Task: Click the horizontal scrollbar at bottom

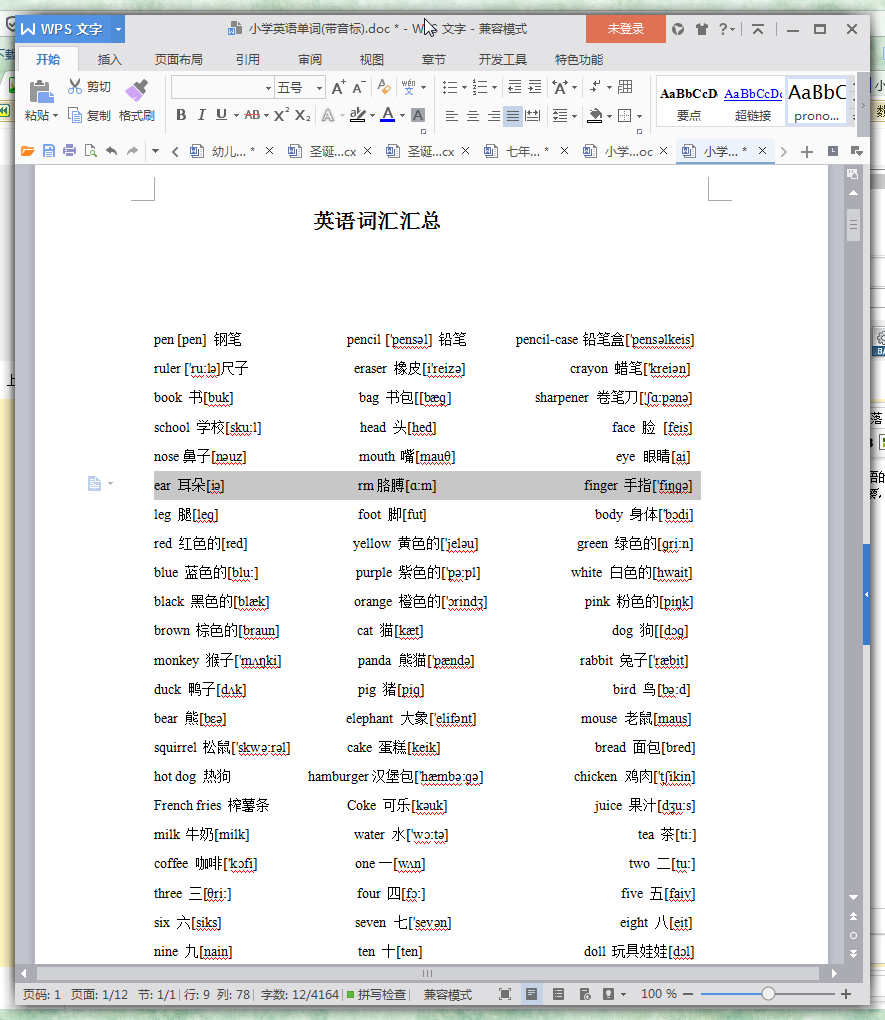Action: click(x=428, y=973)
